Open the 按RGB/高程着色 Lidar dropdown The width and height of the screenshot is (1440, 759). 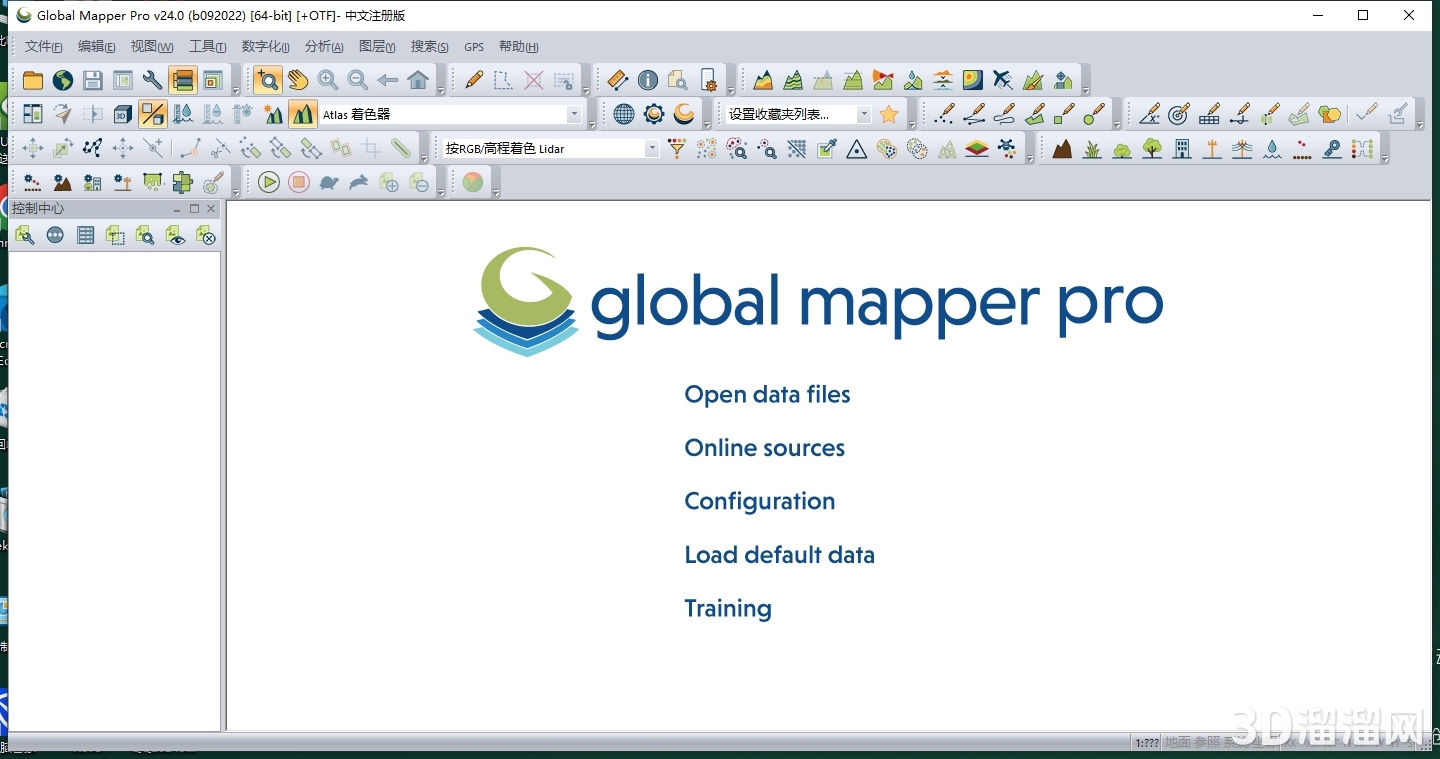(x=651, y=148)
